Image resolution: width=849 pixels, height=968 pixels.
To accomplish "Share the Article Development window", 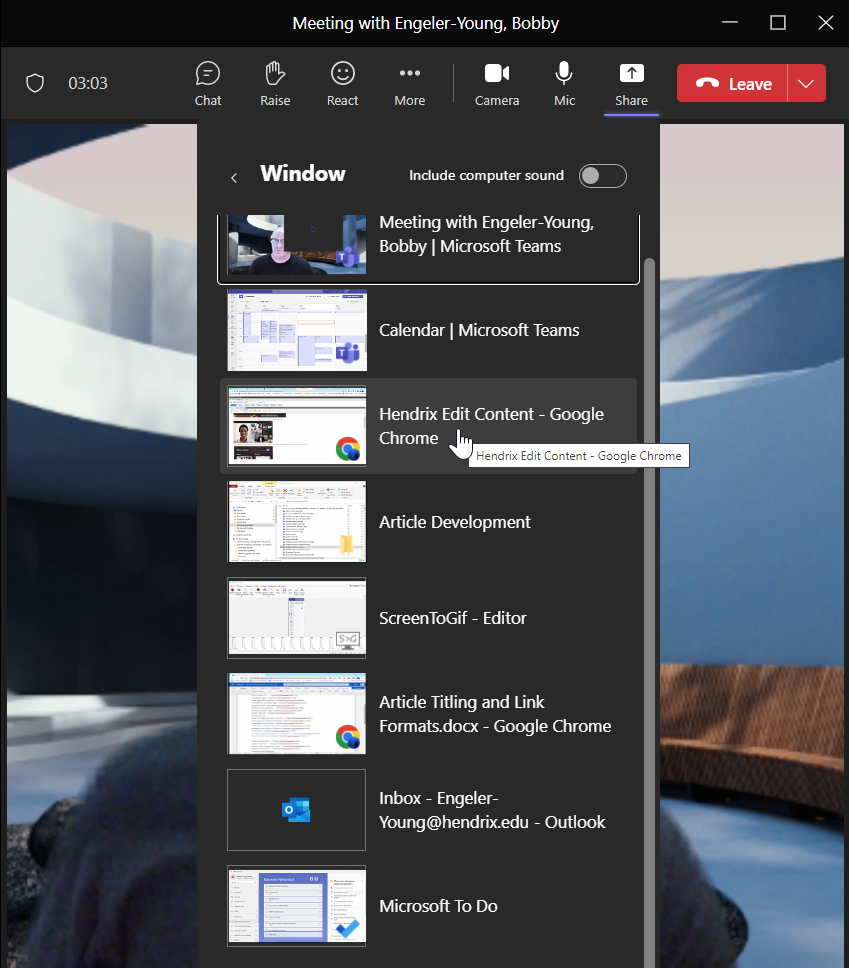I will 429,522.
